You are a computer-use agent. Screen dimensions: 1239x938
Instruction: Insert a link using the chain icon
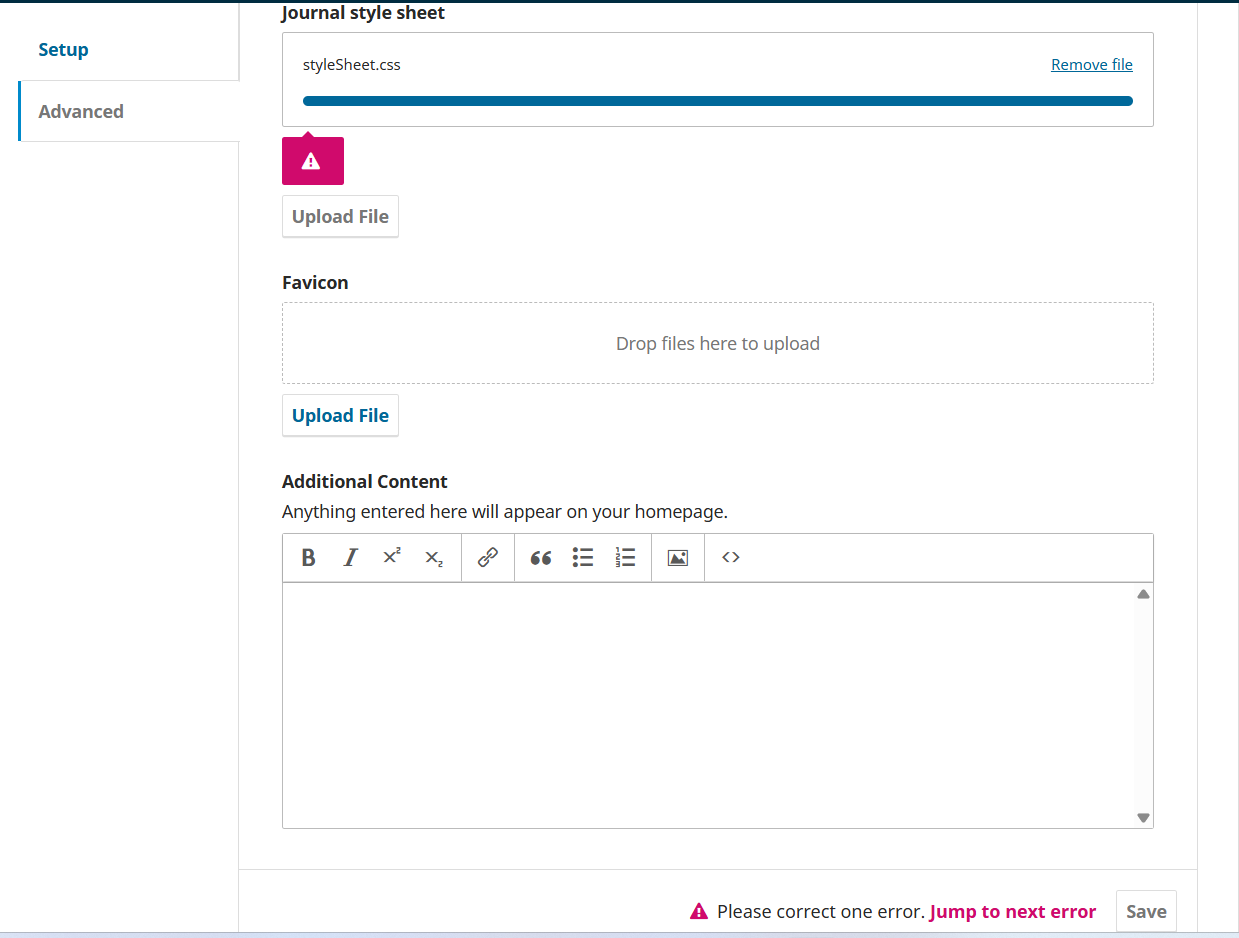(488, 558)
